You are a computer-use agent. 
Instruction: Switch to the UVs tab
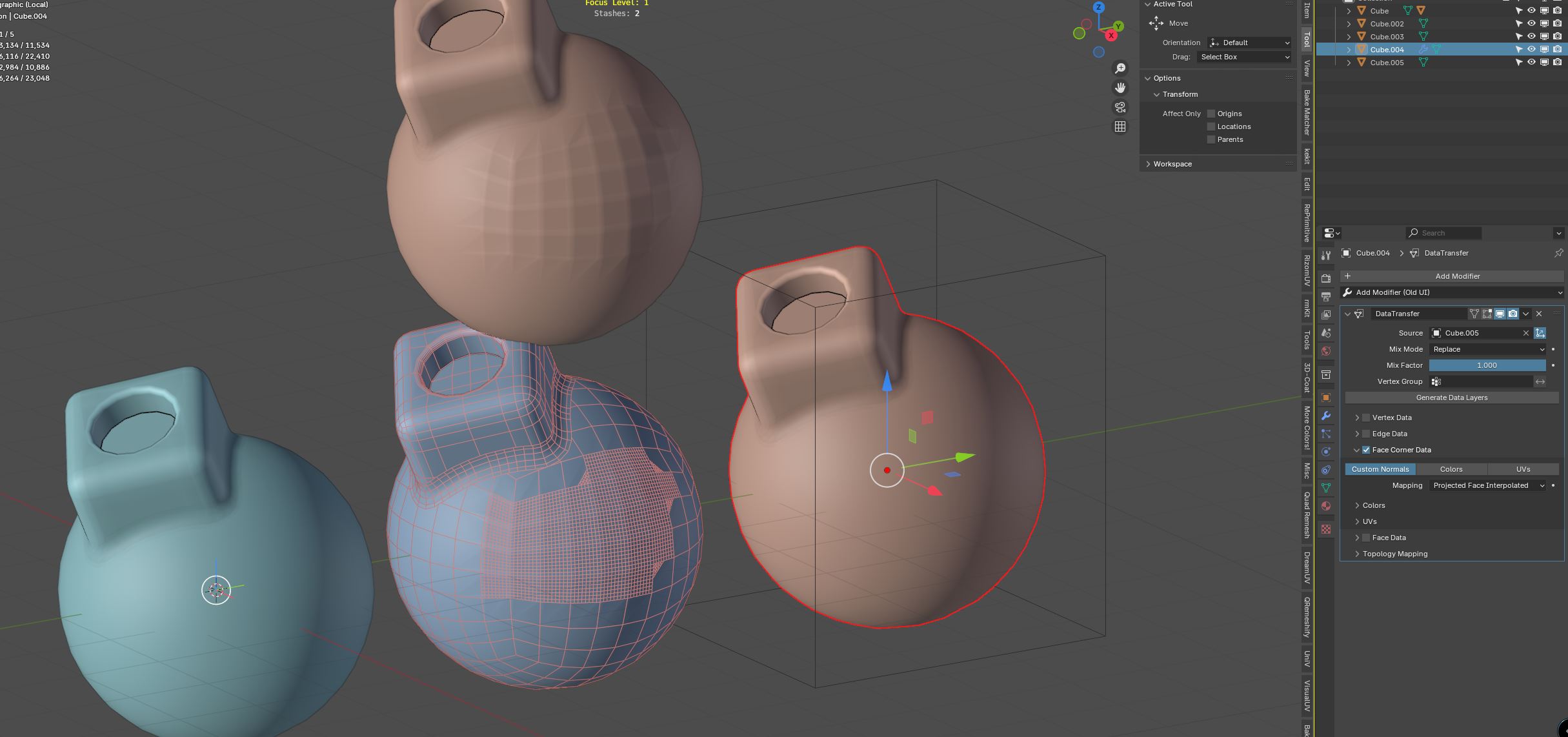coord(1523,469)
